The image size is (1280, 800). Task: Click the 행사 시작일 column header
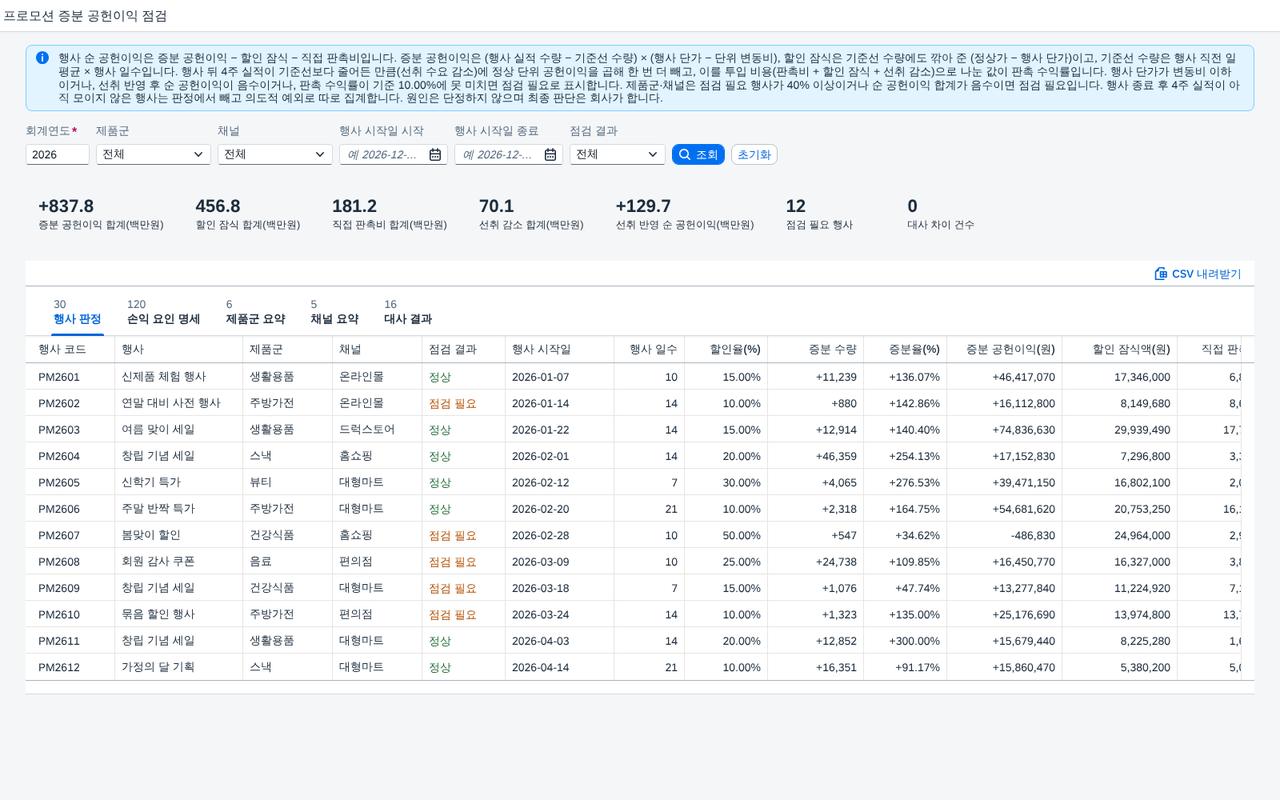[x=559, y=349]
